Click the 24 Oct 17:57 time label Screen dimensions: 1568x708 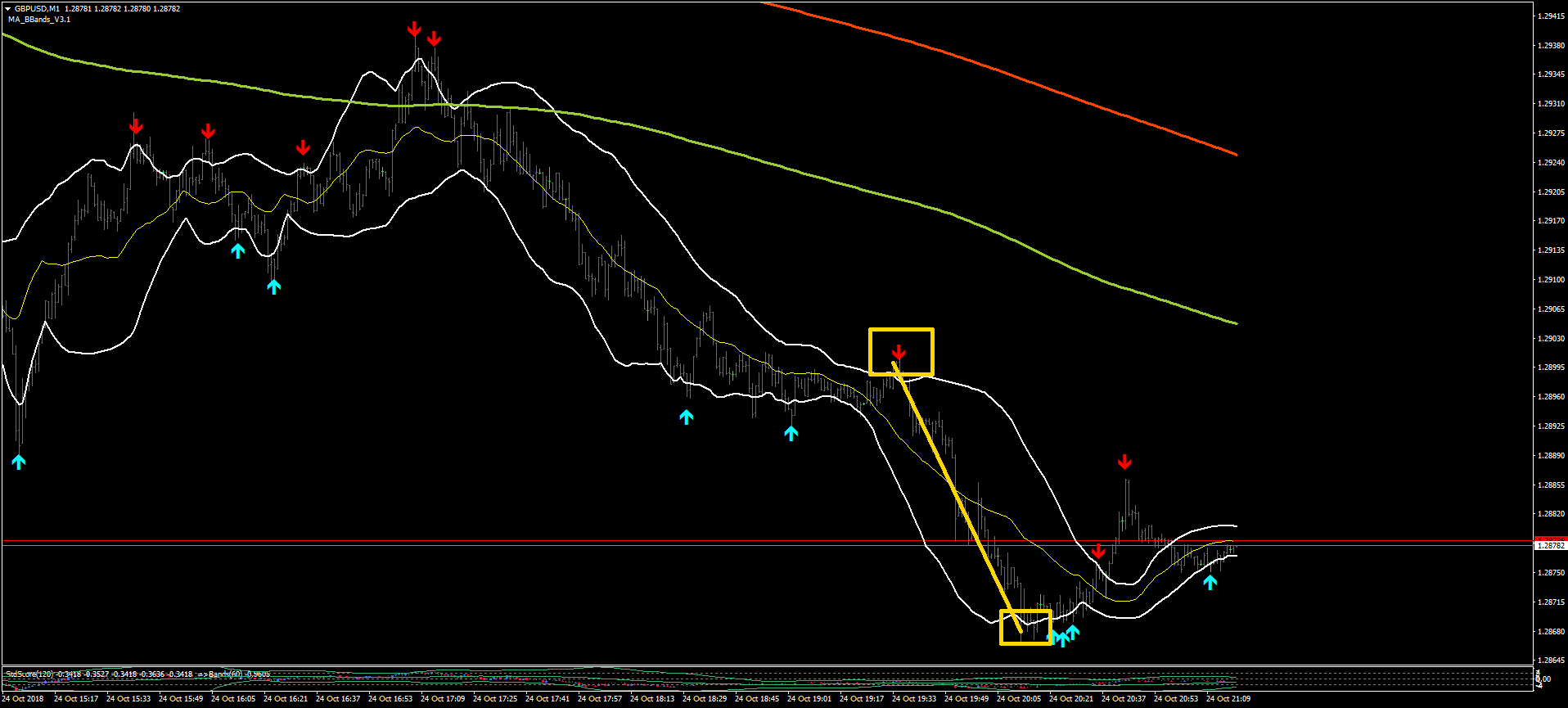pyautogui.click(x=600, y=699)
